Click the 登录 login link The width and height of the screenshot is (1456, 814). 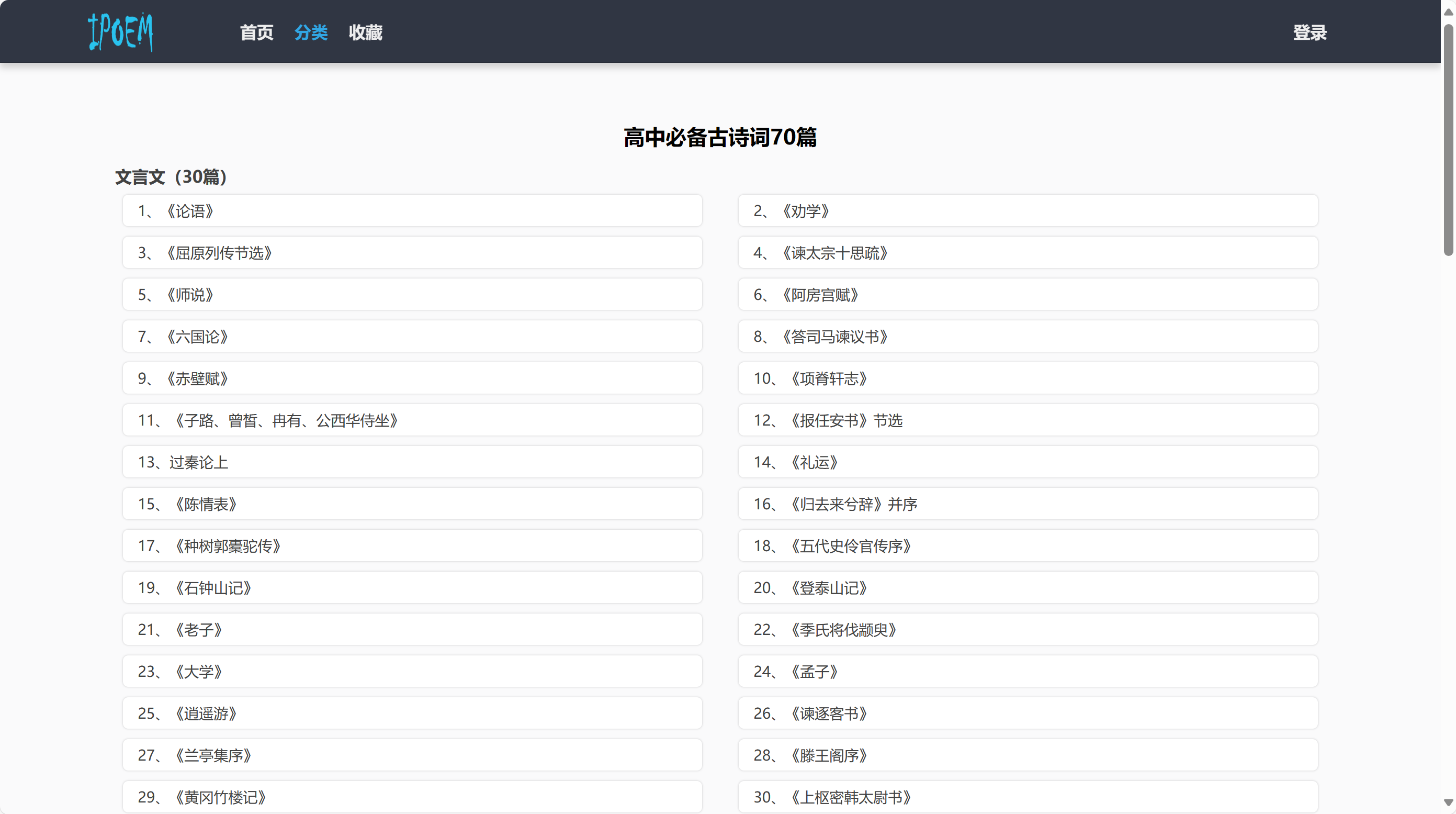[x=1309, y=33]
